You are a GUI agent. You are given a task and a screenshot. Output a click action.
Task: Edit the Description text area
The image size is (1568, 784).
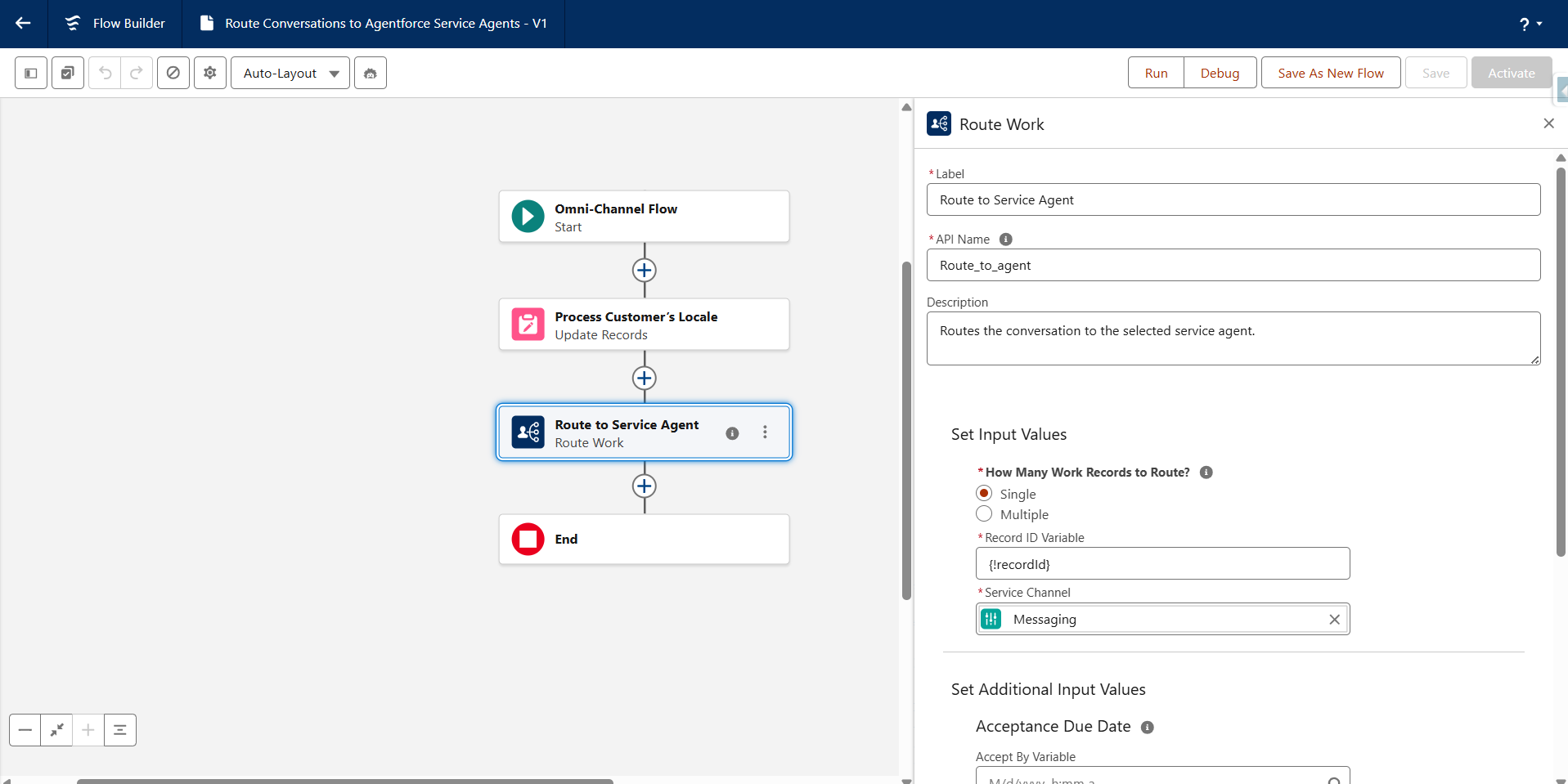[1233, 338]
